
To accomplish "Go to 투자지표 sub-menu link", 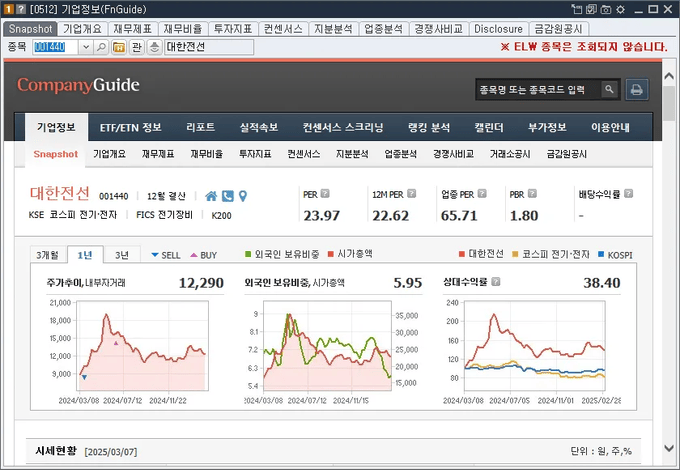I will tap(255, 154).
